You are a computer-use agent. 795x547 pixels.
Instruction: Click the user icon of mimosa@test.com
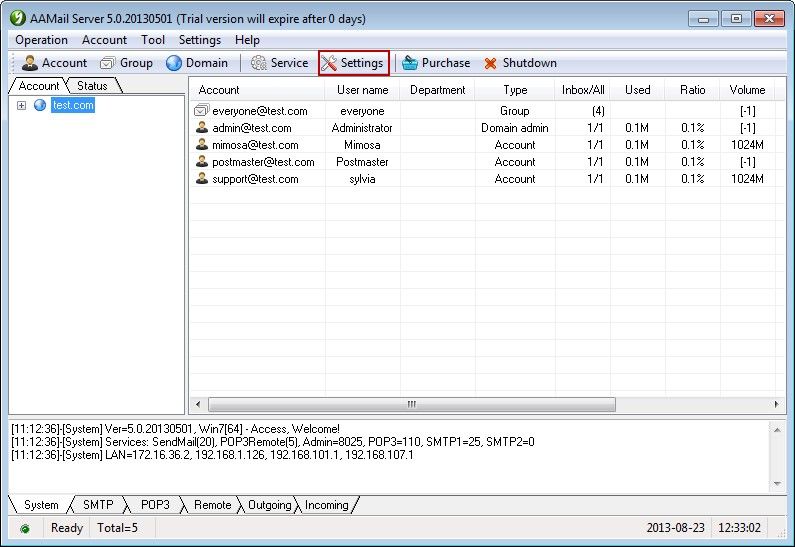click(x=202, y=144)
